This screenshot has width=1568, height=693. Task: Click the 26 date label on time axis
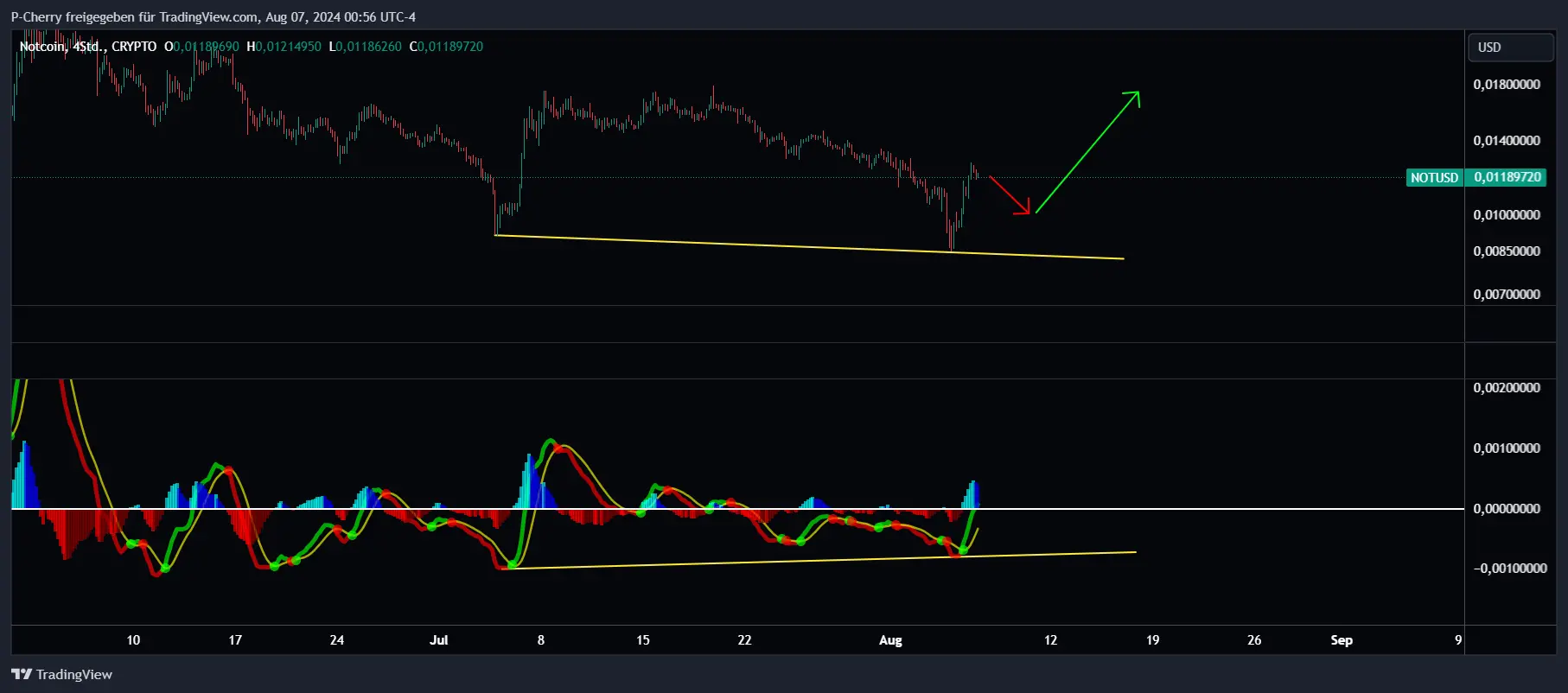pos(1254,640)
